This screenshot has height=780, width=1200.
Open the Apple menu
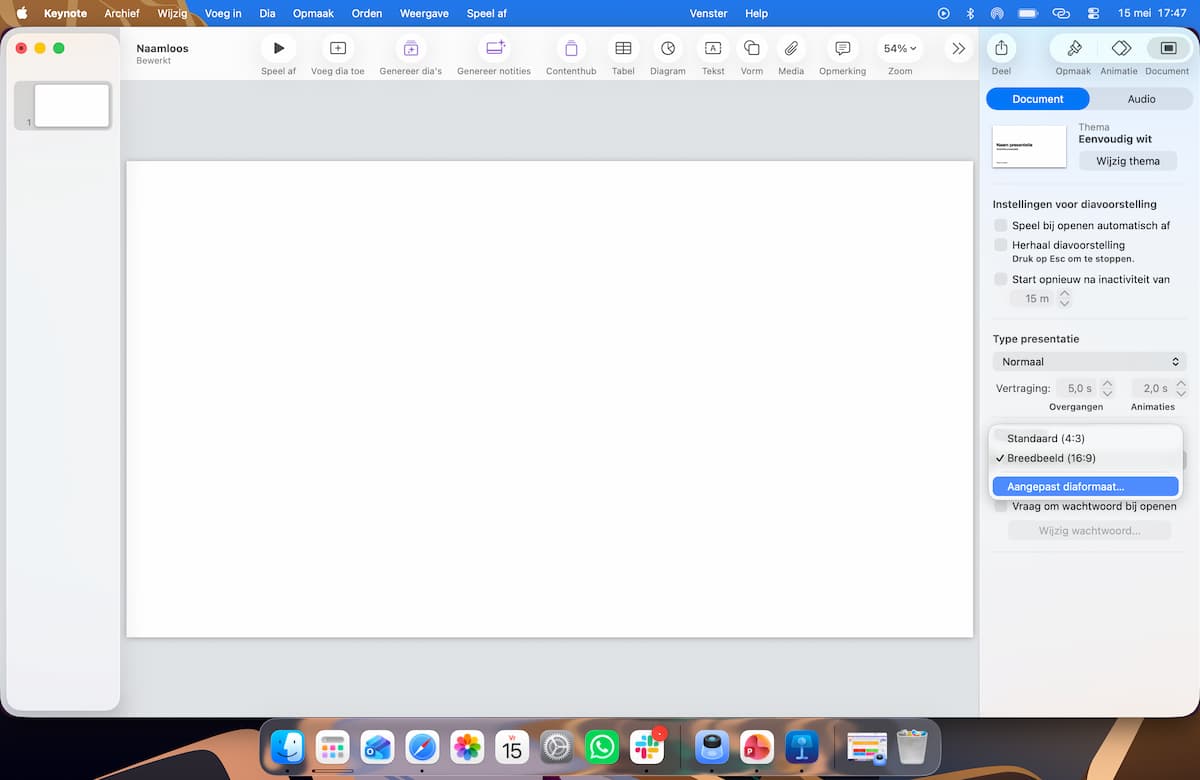(x=21, y=13)
